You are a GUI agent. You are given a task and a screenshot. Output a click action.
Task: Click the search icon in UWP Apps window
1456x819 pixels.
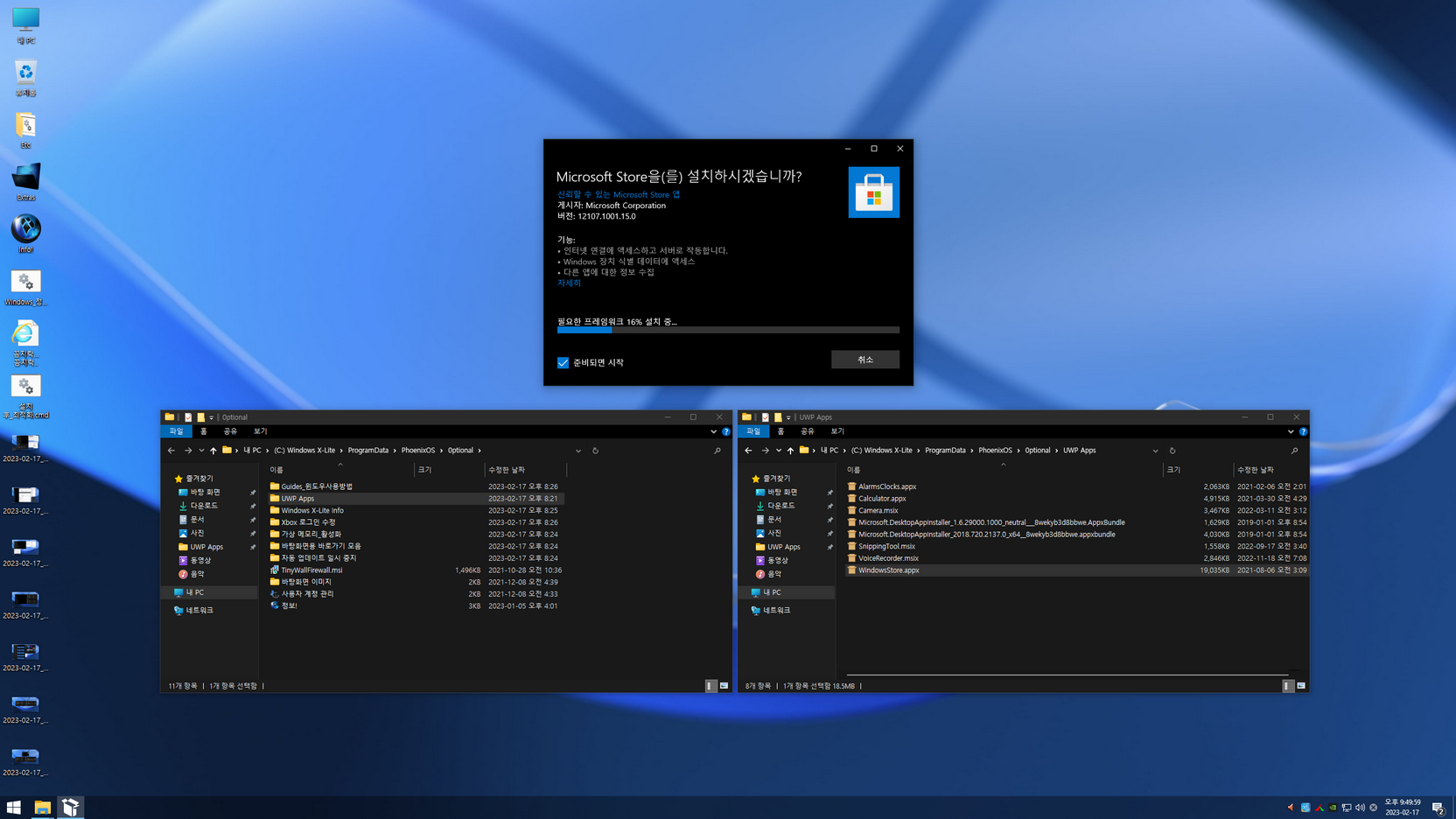(1294, 451)
